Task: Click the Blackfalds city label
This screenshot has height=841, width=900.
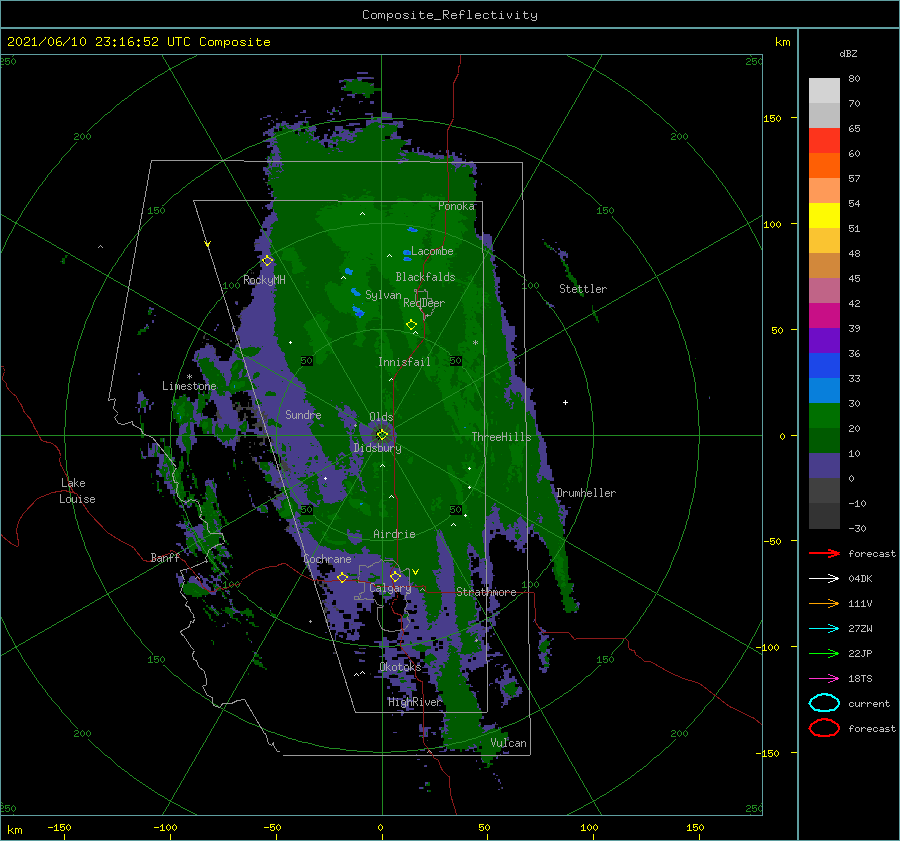Action: click(x=425, y=277)
